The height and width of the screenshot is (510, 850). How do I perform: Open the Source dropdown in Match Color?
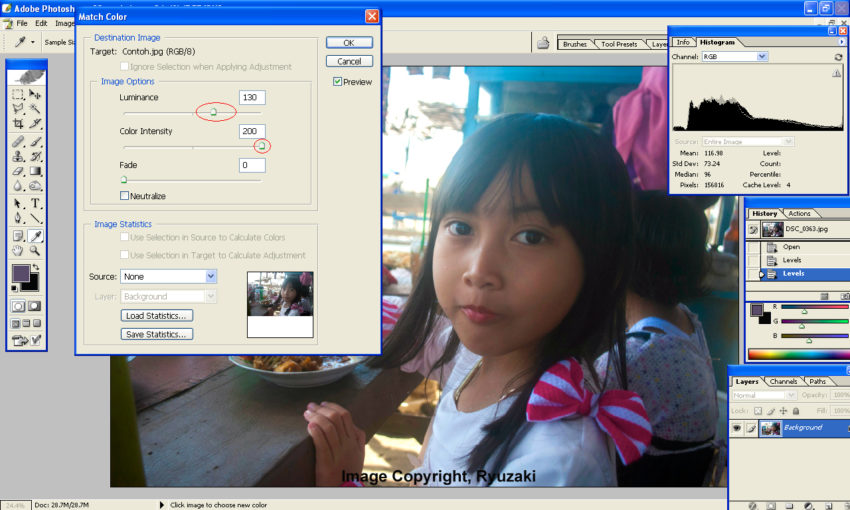tap(168, 276)
